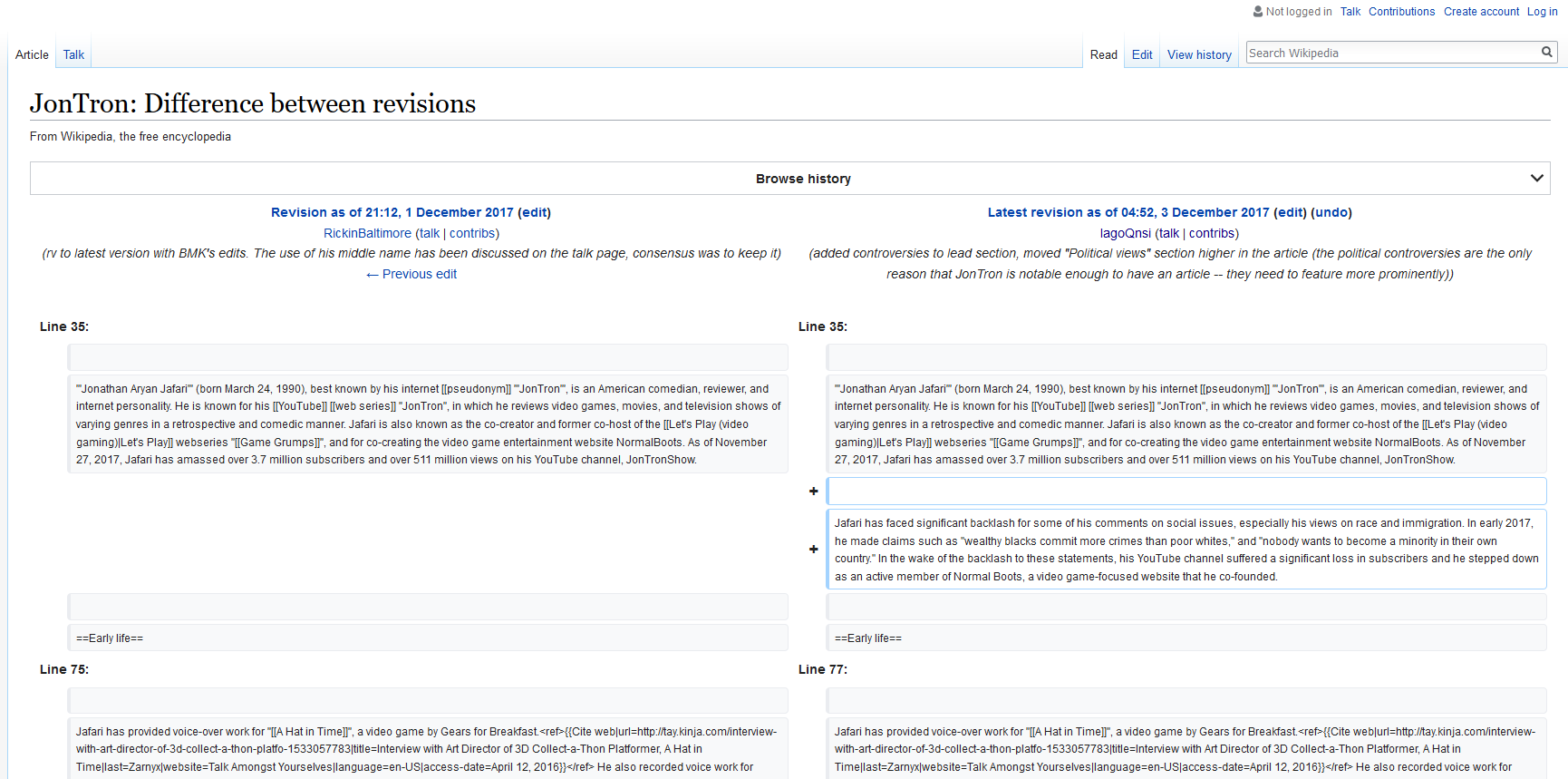Select the Read tab
Image resolution: width=1568 pixels, height=779 pixels.
[1103, 54]
